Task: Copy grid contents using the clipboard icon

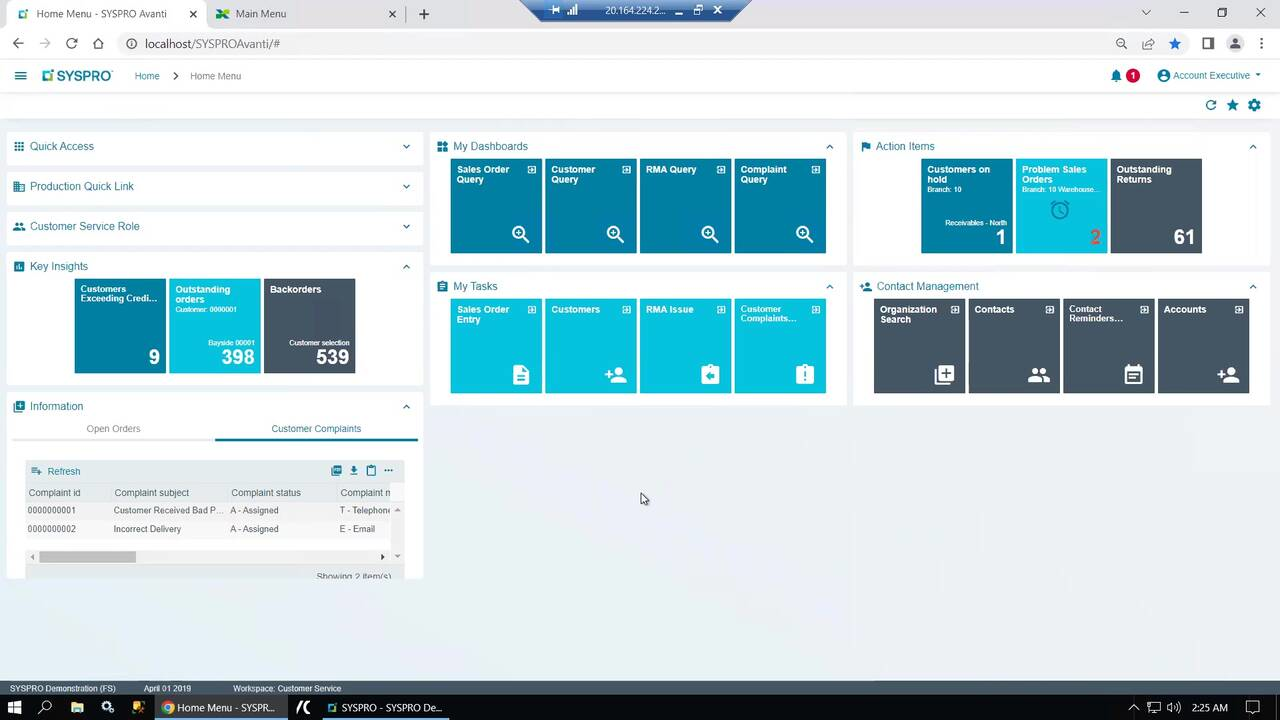Action: [371, 470]
